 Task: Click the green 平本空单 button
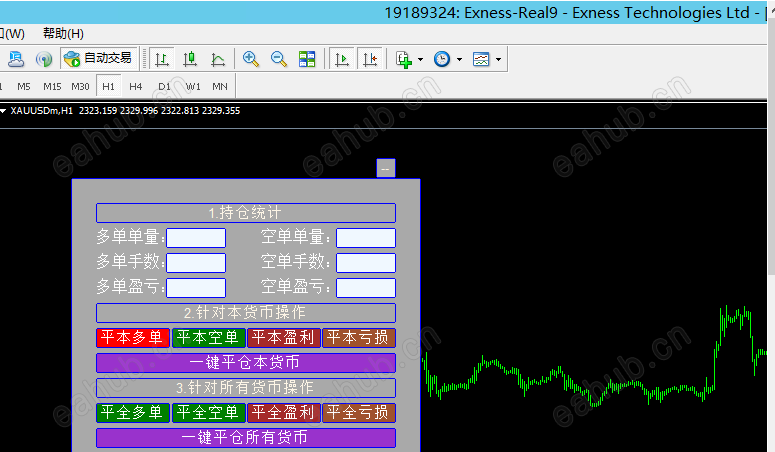[x=209, y=338]
